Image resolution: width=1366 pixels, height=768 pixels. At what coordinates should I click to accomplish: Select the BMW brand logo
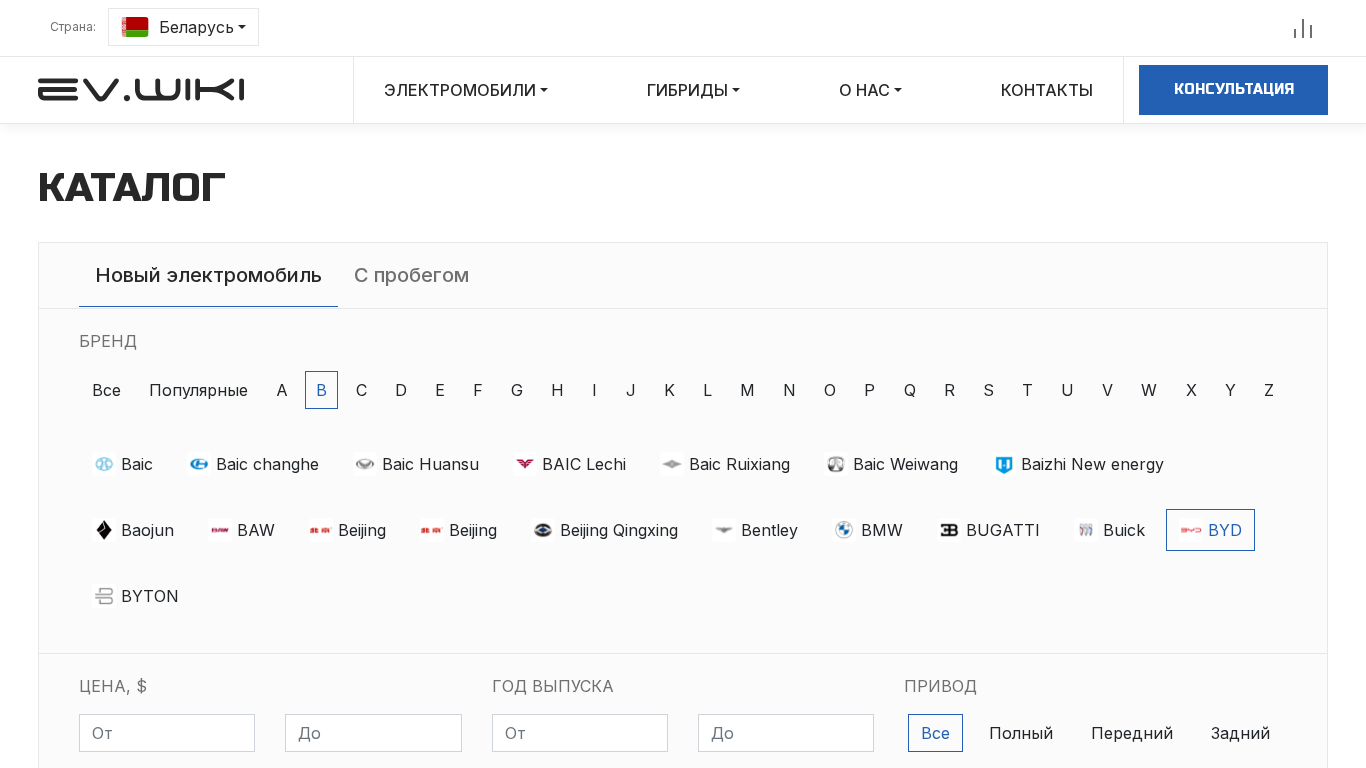pyautogui.click(x=844, y=530)
